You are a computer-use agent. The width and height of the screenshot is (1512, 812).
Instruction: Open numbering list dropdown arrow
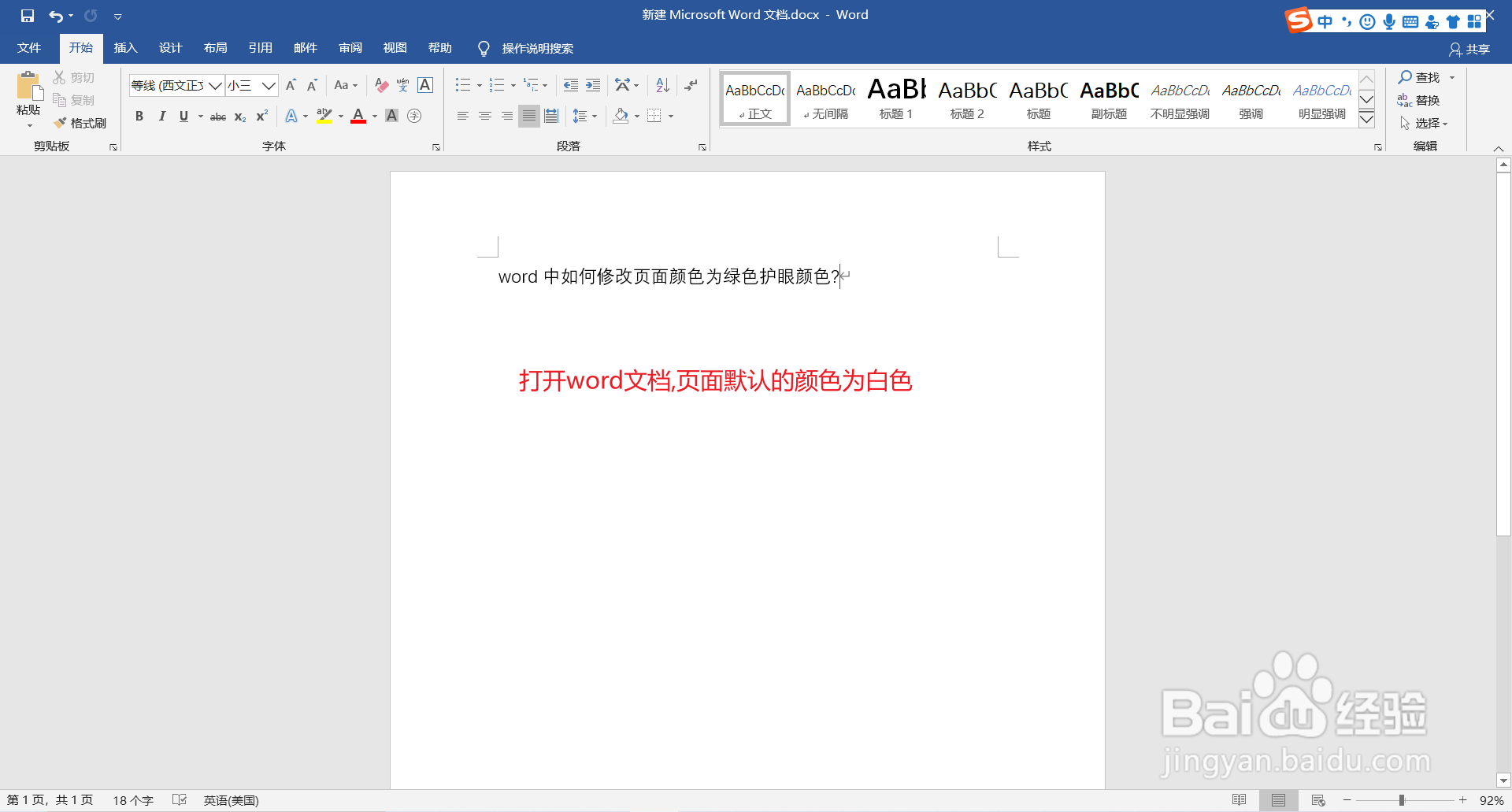pos(513,85)
